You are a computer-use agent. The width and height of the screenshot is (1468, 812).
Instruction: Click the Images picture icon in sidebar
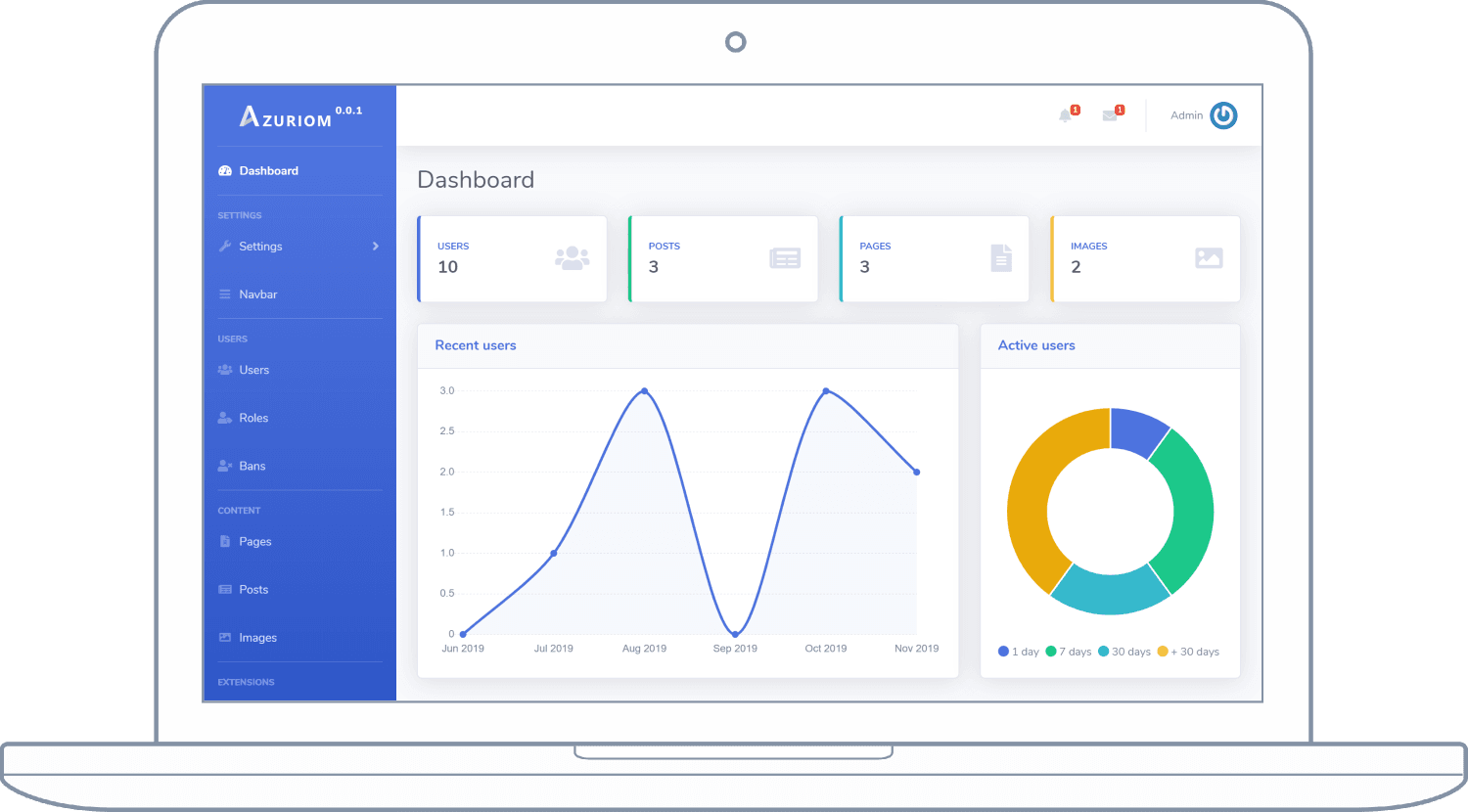tap(224, 637)
